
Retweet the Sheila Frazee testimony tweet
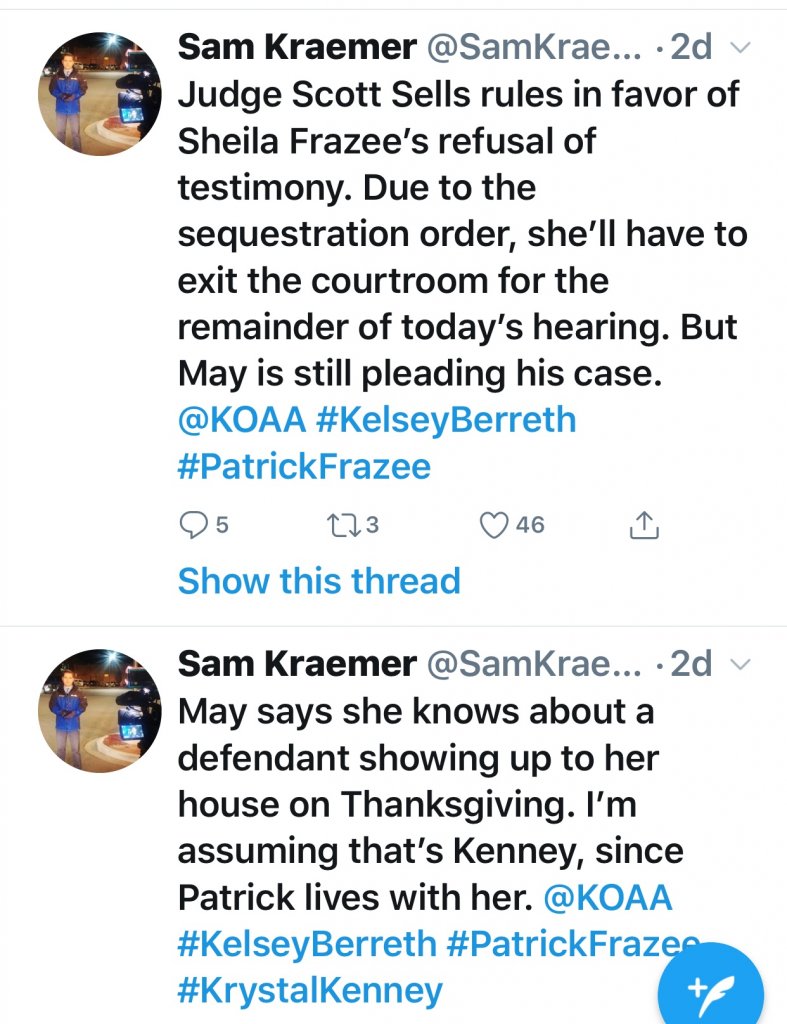tap(343, 524)
